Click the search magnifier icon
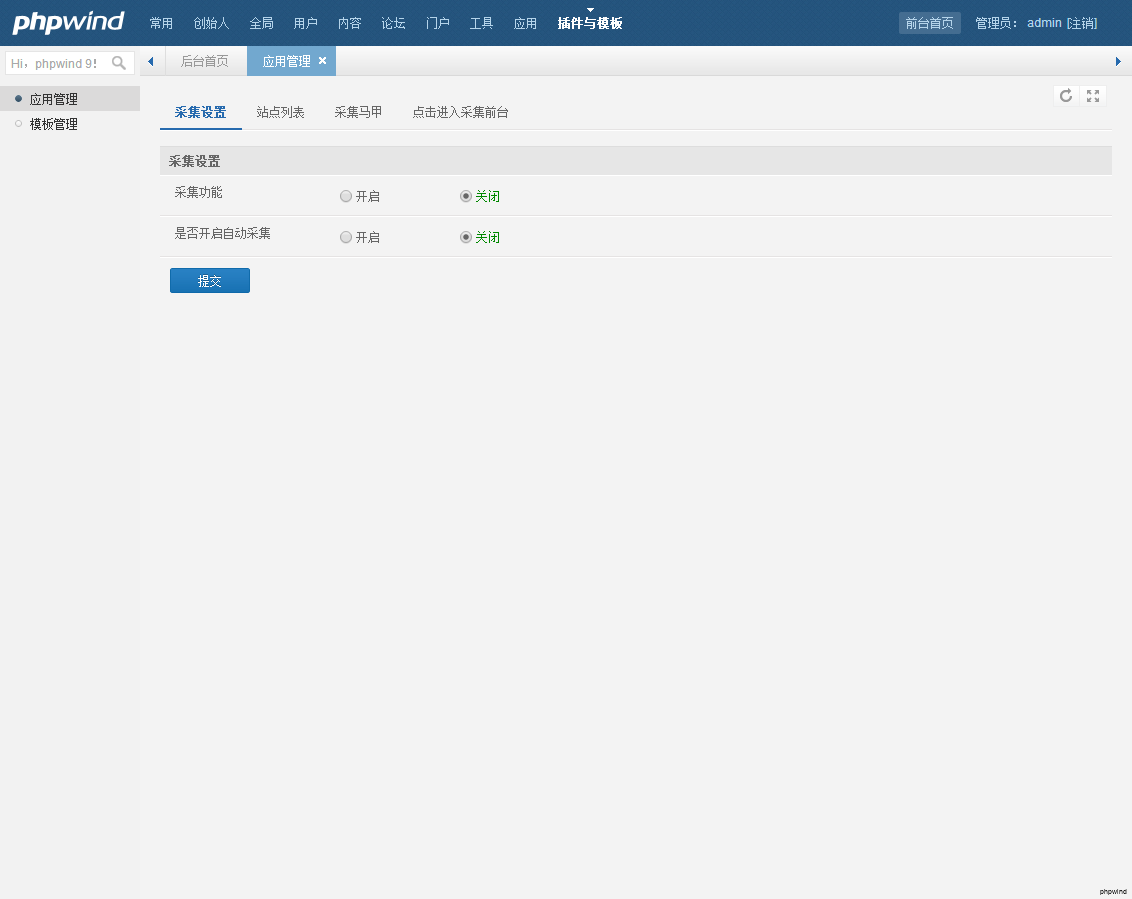Screen dimensions: 1132x899 click(x=119, y=63)
